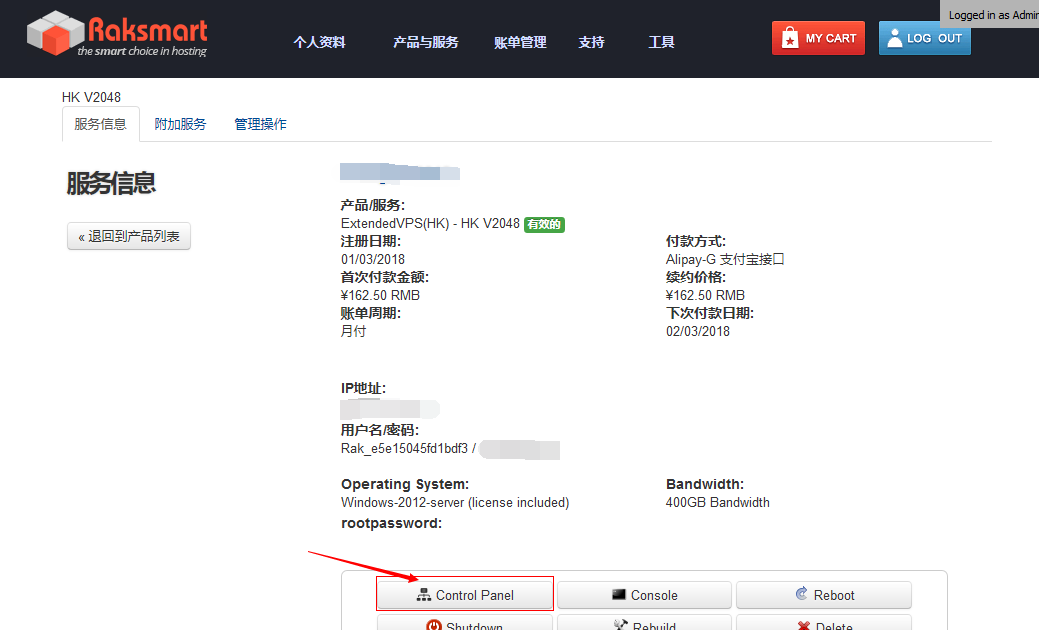Click the Windows-2012-server operating system text
The image size is (1039, 630).
[x=455, y=503]
